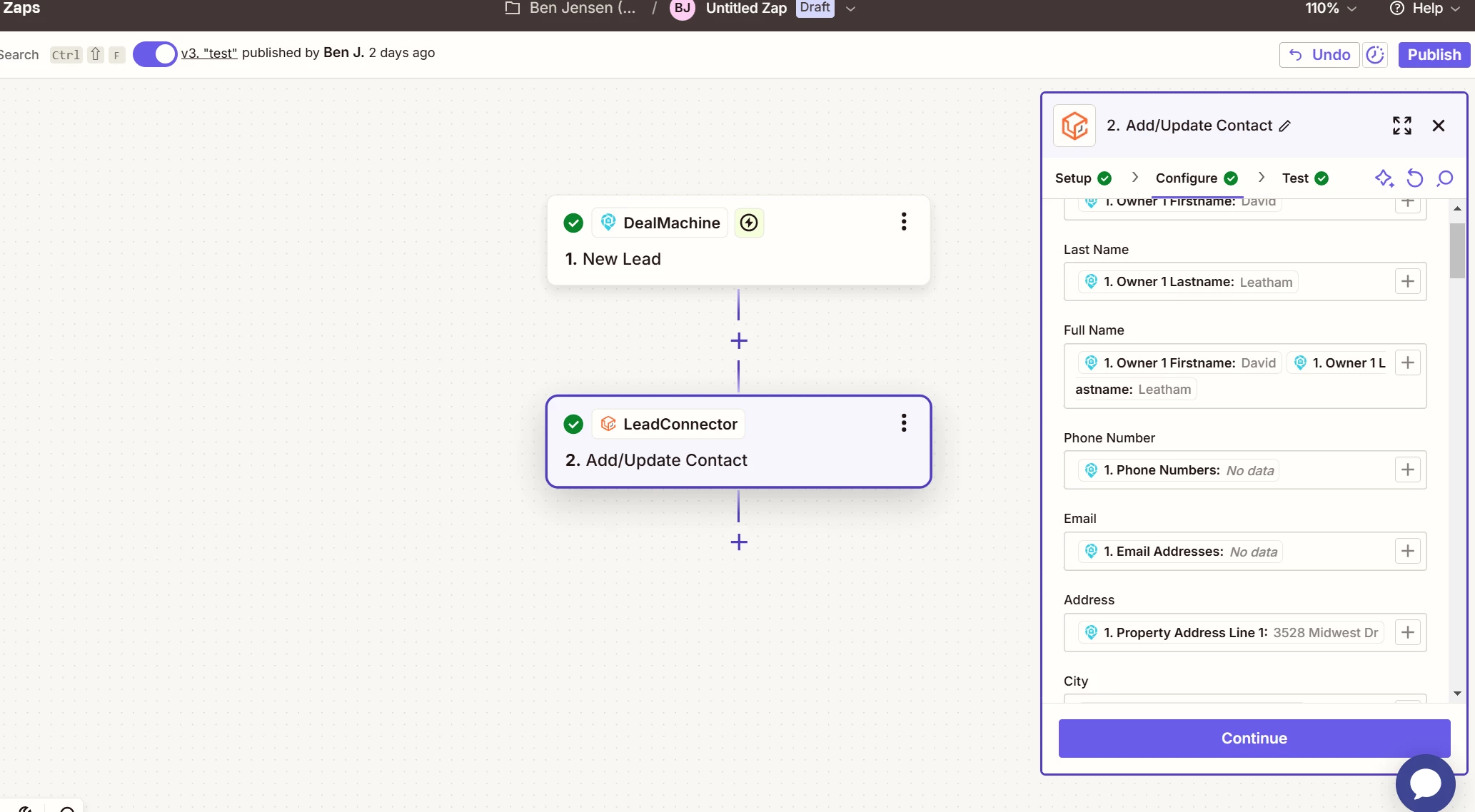Screen dimensions: 1475x812
Task: Open the 110% zoom dropdown
Action: [x=1331, y=9]
